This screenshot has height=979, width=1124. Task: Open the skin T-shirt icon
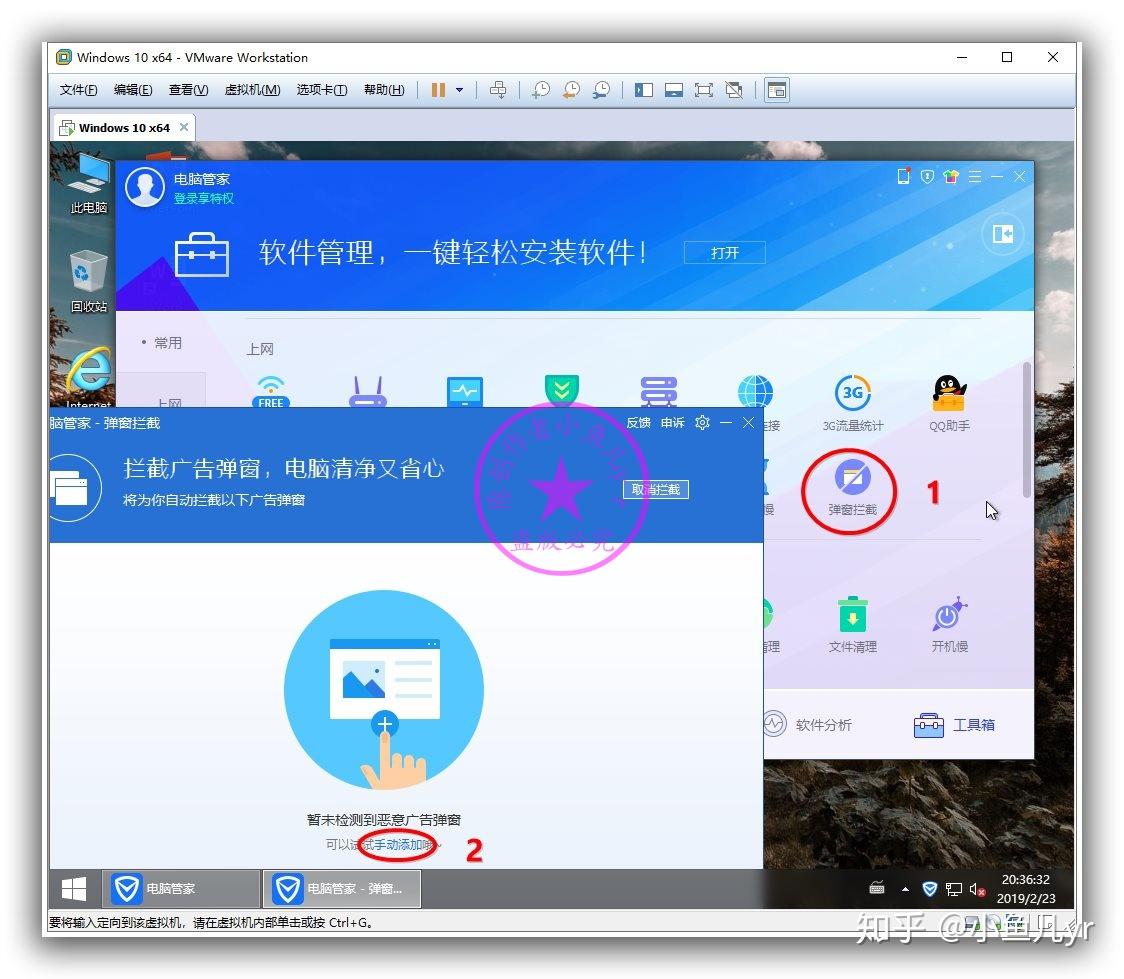point(951,176)
